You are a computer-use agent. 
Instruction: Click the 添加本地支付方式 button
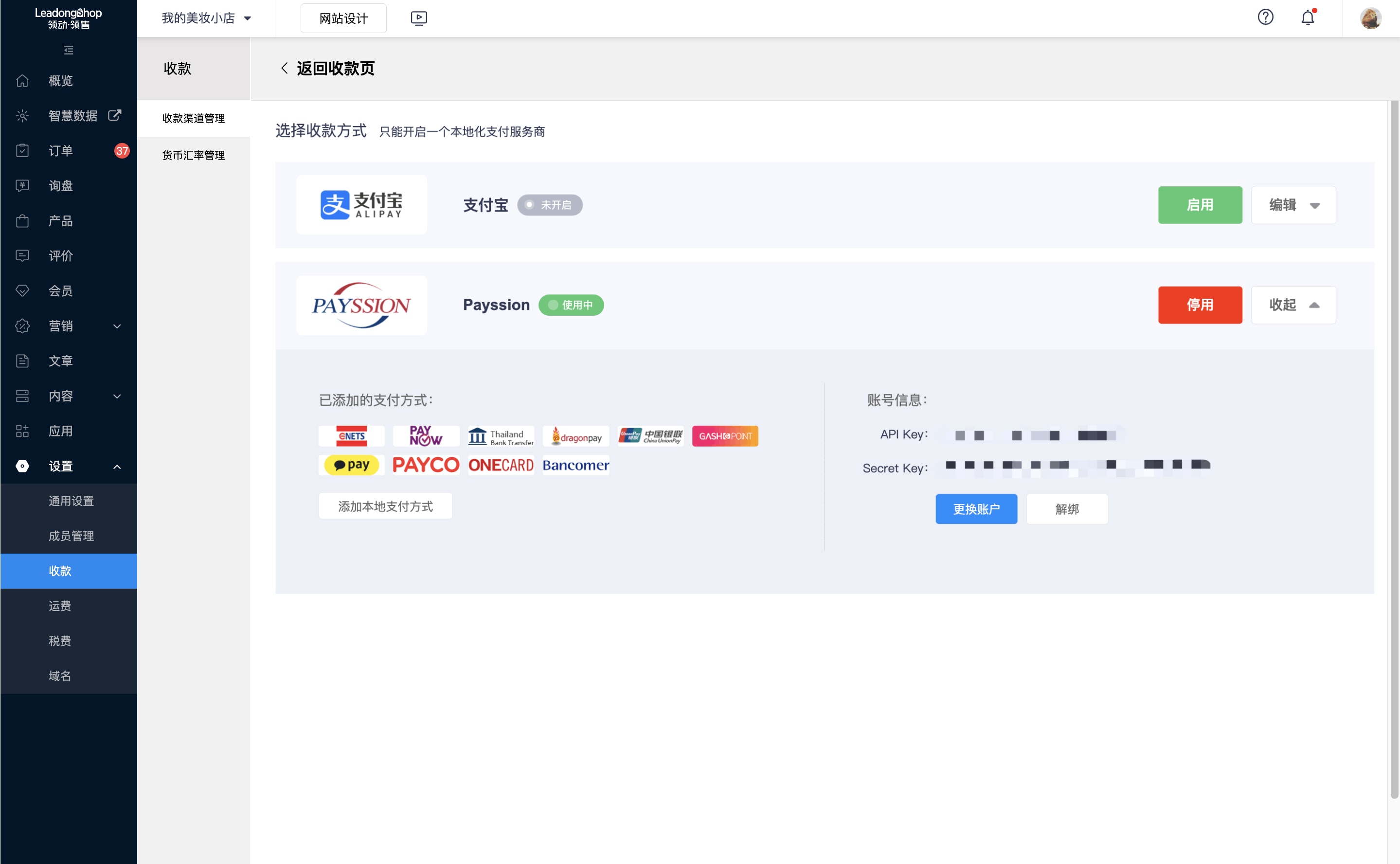point(385,506)
